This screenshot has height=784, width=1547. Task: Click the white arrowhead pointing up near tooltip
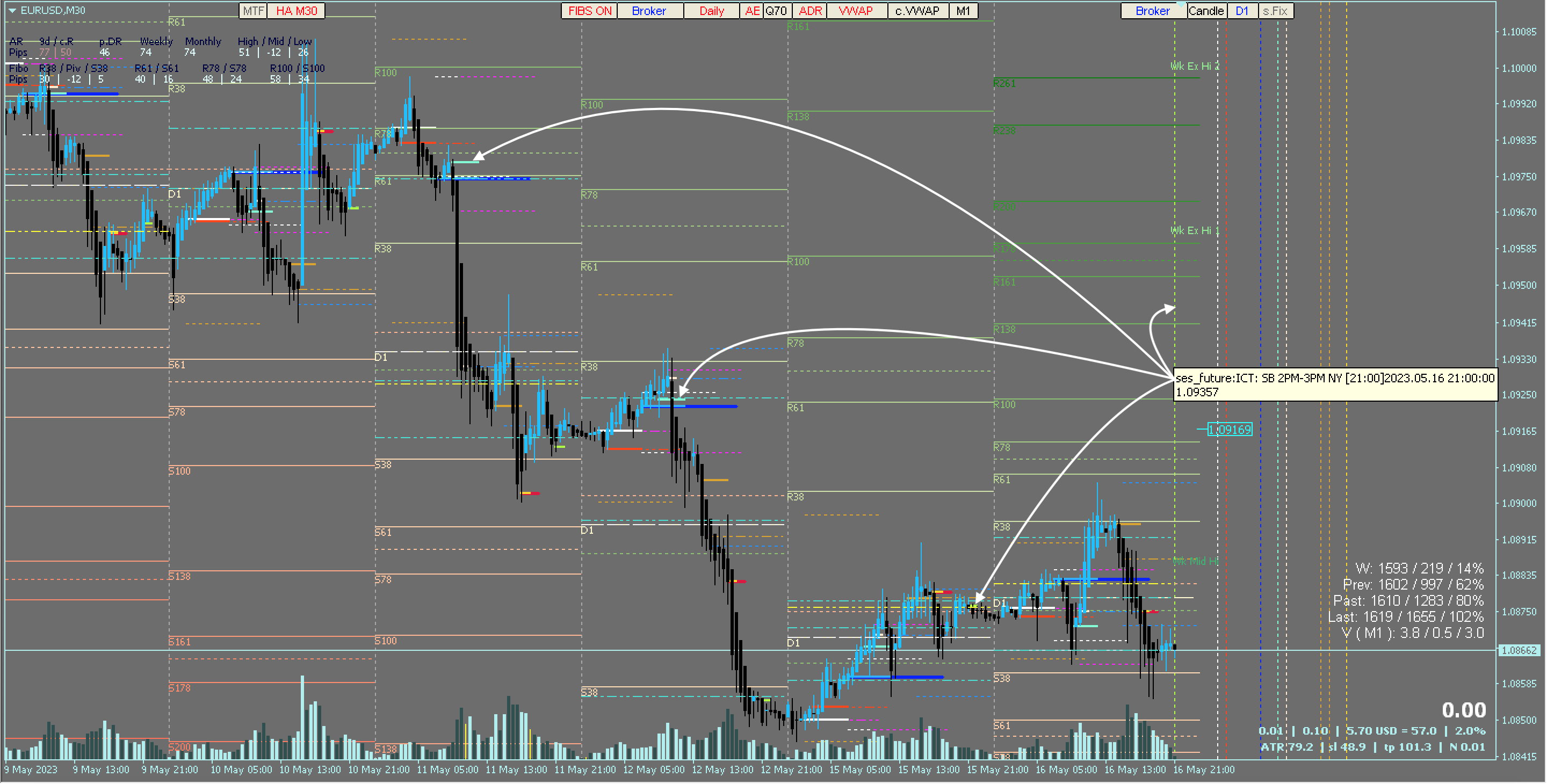pyautogui.click(x=1169, y=309)
